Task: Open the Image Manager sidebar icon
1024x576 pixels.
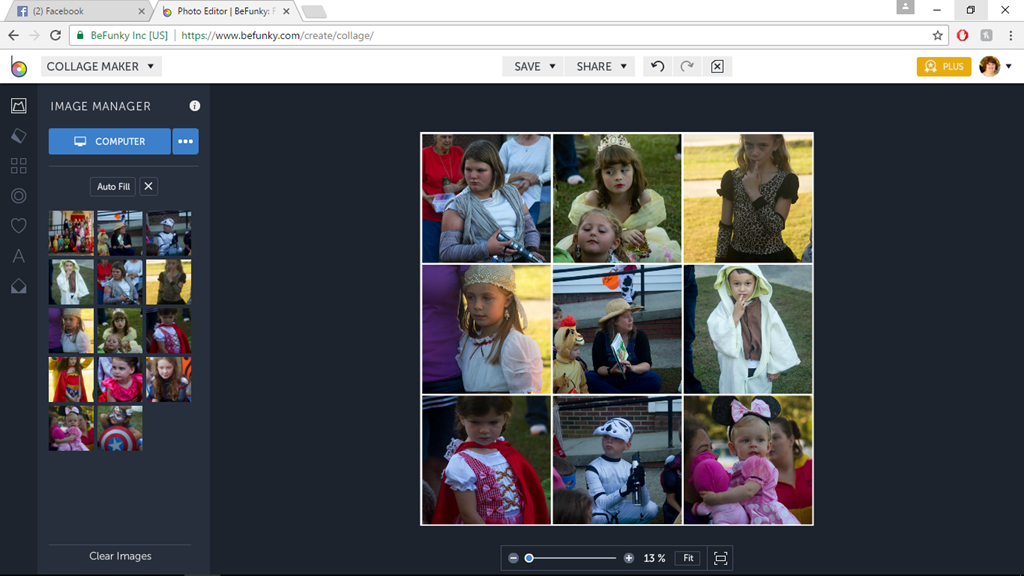Action: pos(18,106)
